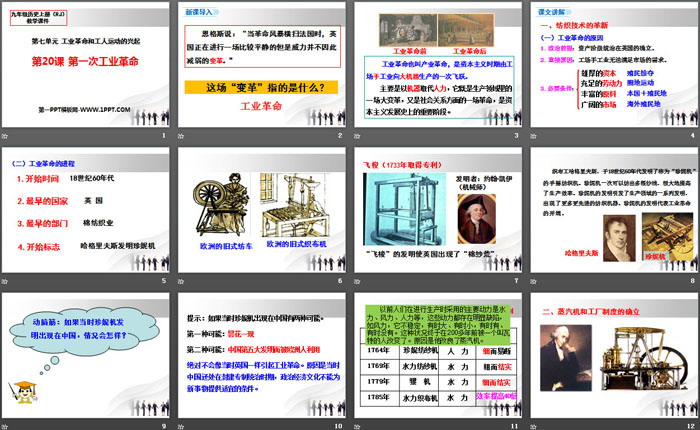
Task: Click the animation star icon under slide 1
Action: (x=5, y=136)
